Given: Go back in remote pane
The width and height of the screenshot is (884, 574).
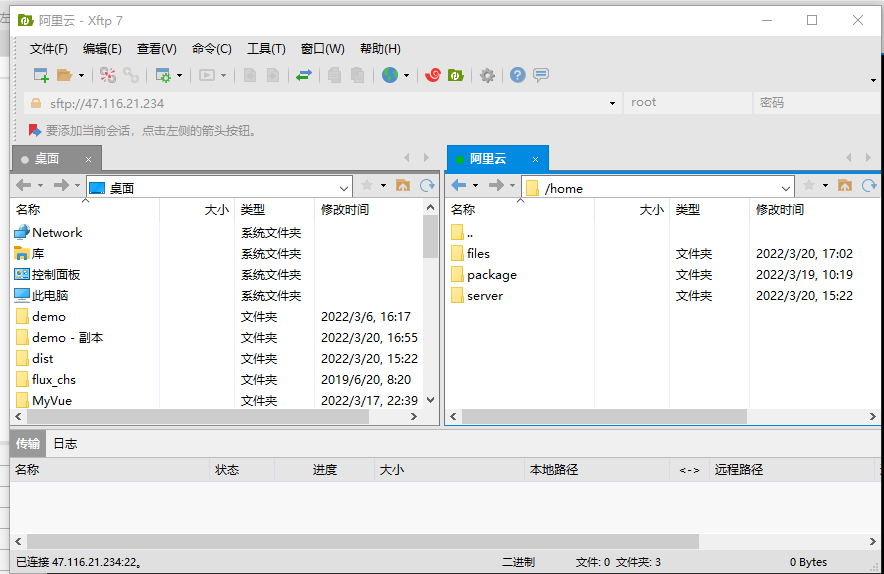Looking at the screenshot, I should [459, 185].
